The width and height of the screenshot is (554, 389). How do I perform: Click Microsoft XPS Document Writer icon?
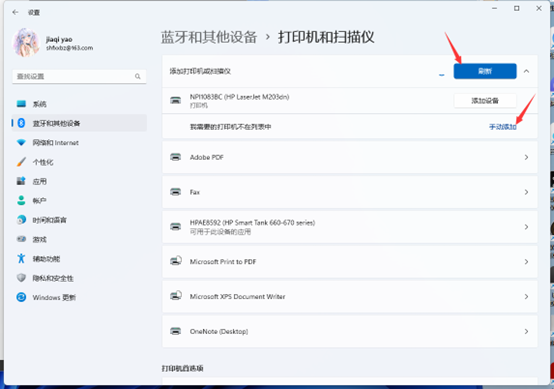coord(176,295)
